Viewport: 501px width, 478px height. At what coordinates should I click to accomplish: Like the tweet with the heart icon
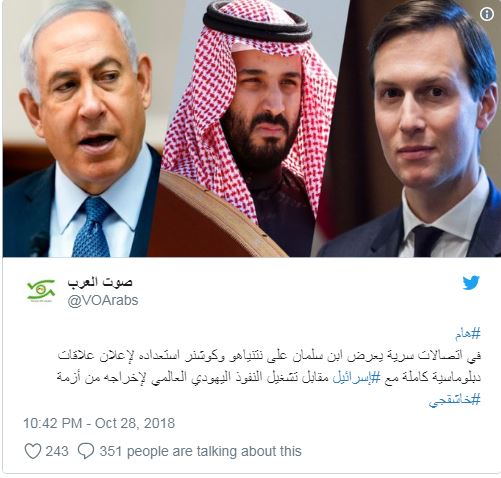click(x=33, y=451)
